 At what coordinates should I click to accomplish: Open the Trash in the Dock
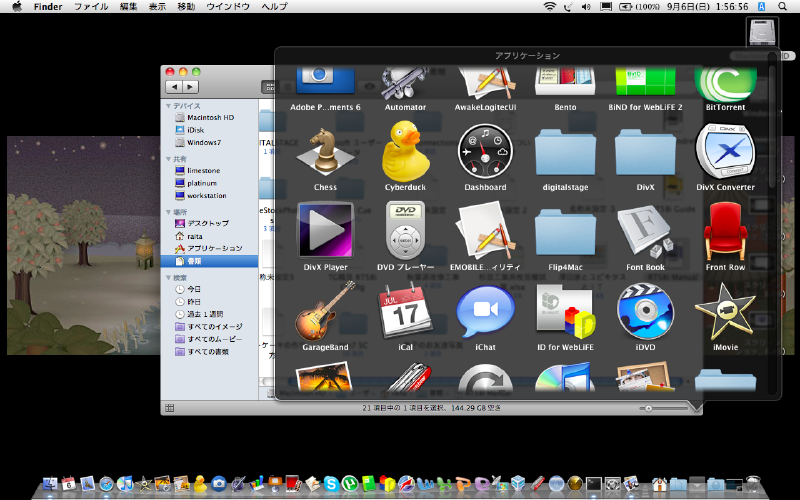pyautogui.click(x=753, y=483)
